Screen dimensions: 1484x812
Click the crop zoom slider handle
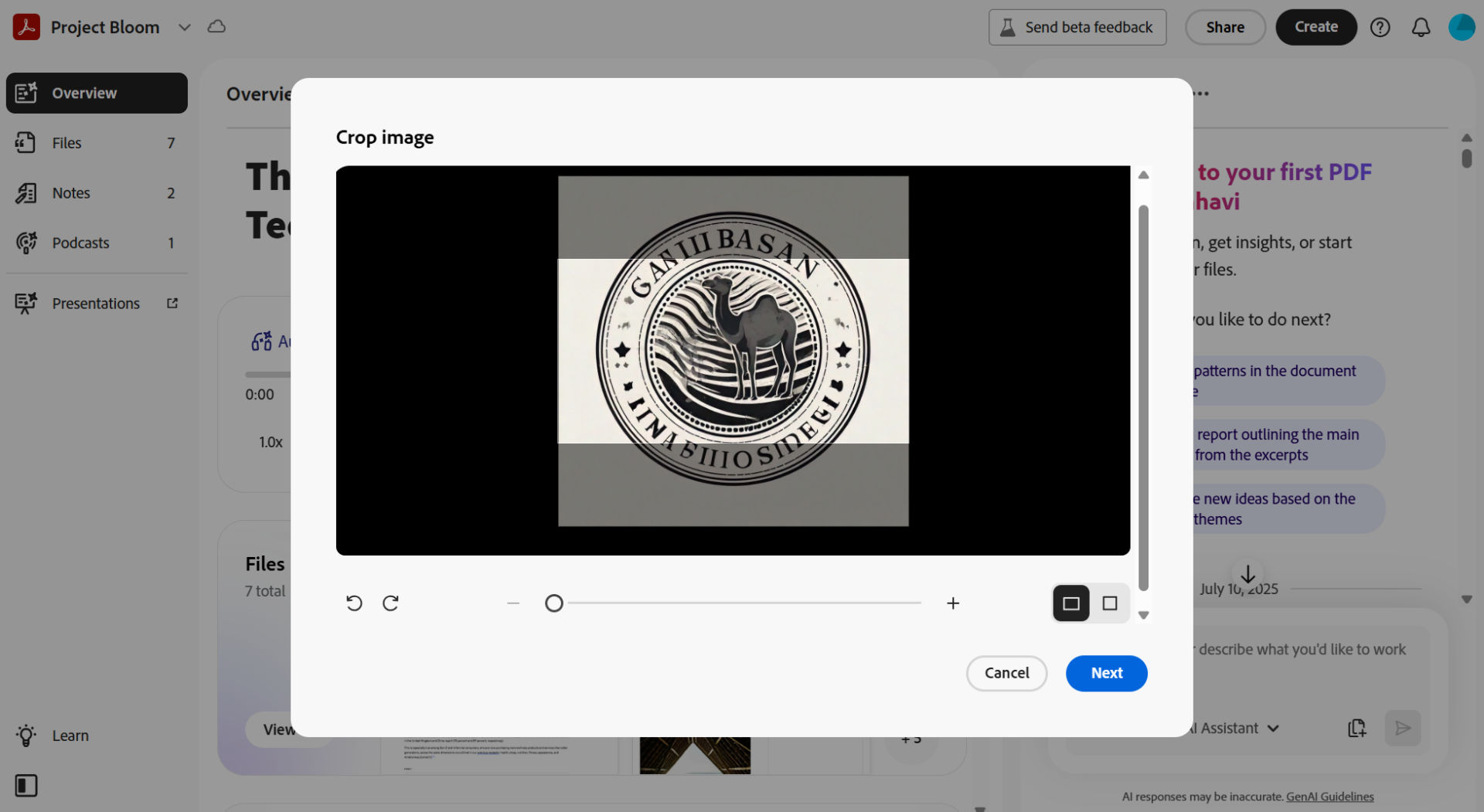click(x=554, y=603)
